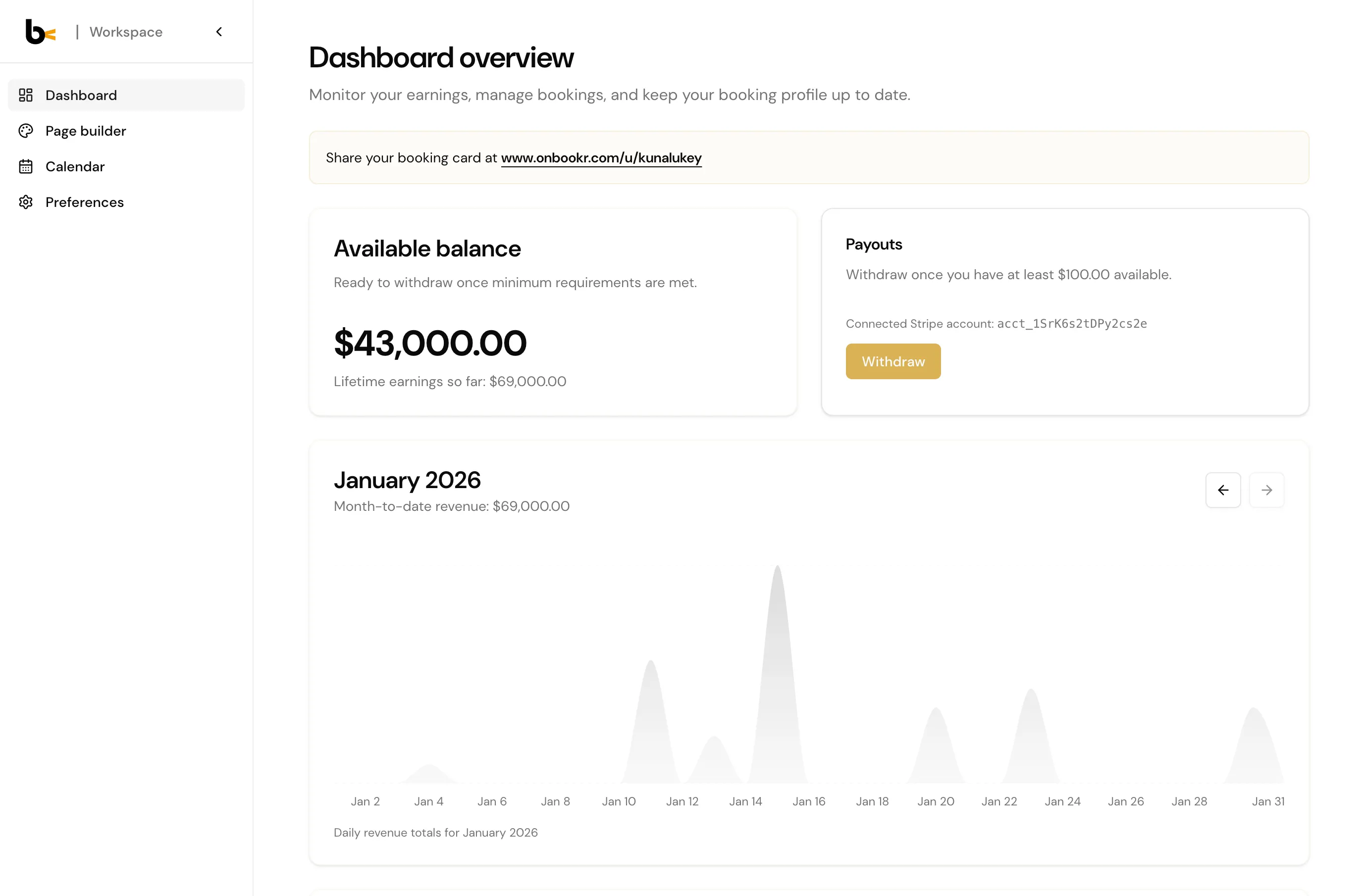Advance to next month with right arrow
This screenshot has width=1365, height=896.
coord(1266,490)
